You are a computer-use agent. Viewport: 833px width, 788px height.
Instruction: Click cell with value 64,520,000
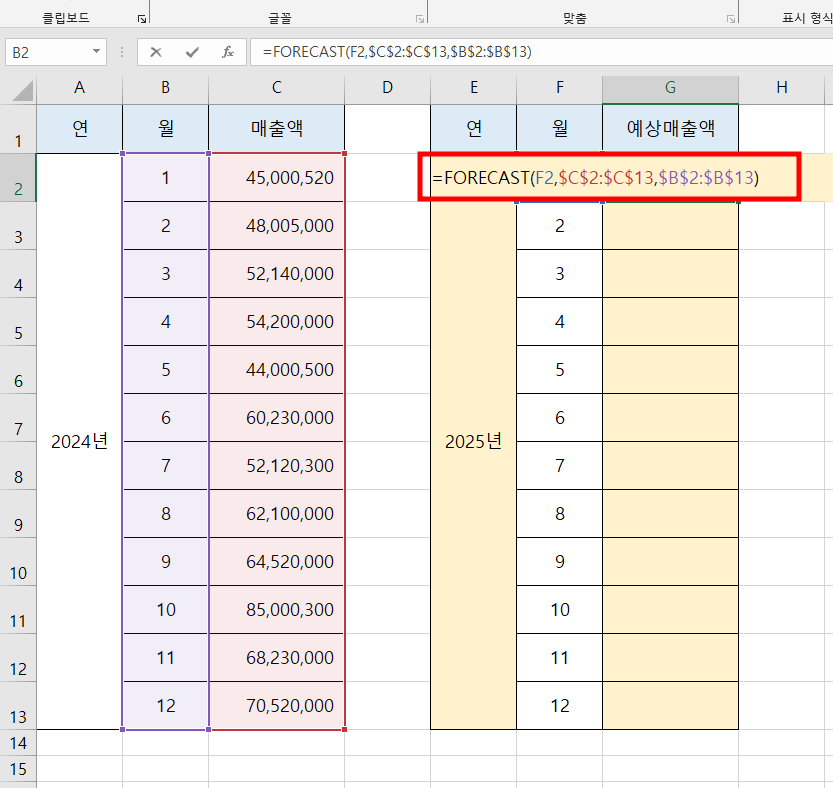tap(276, 562)
